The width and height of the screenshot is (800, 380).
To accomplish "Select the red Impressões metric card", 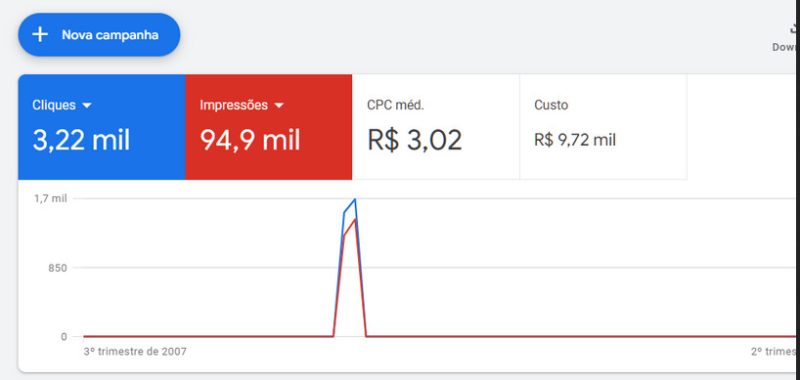I will click(x=268, y=127).
